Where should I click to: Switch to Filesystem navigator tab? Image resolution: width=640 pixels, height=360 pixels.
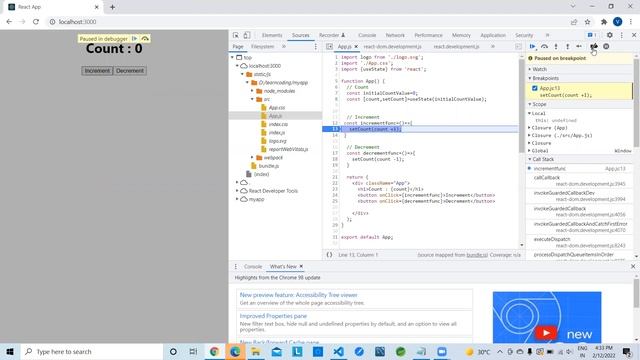pos(262,47)
